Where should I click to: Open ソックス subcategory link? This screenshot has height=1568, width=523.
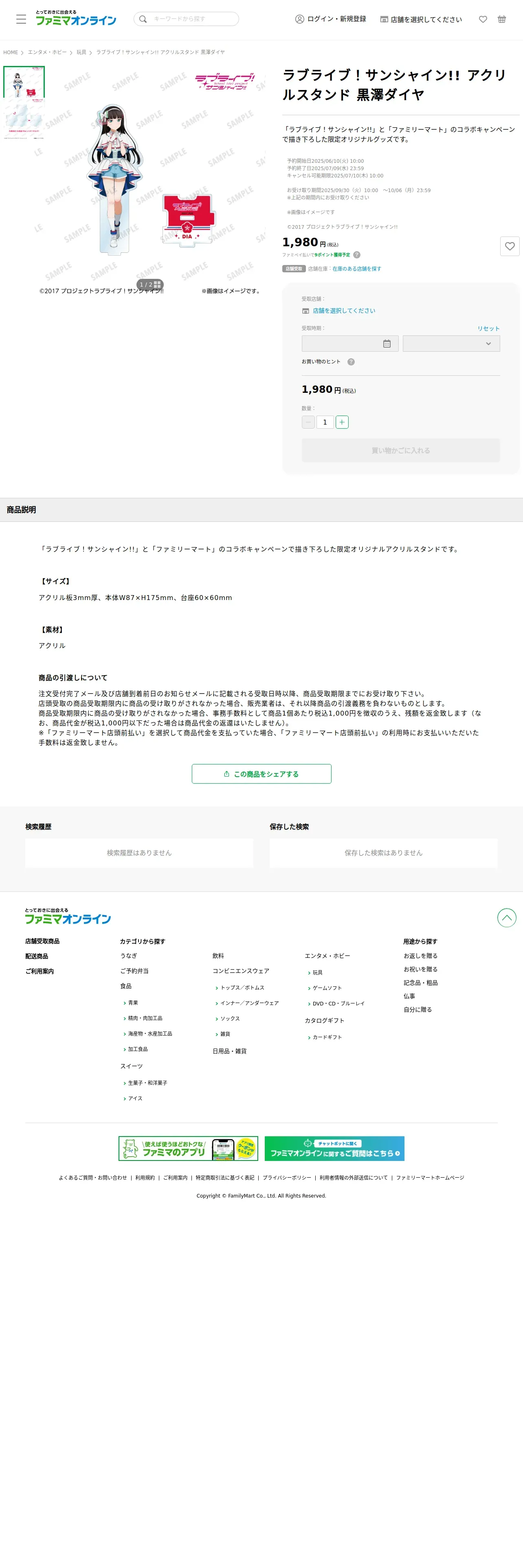230,1018
